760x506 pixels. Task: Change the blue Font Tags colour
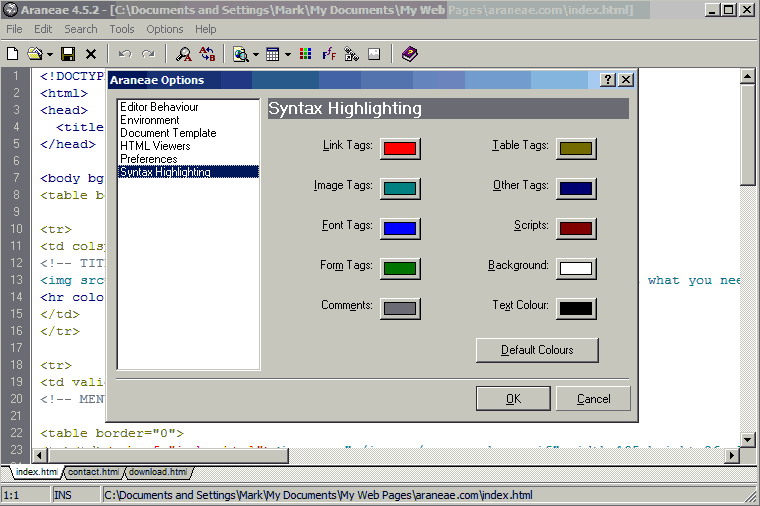point(400,228)
